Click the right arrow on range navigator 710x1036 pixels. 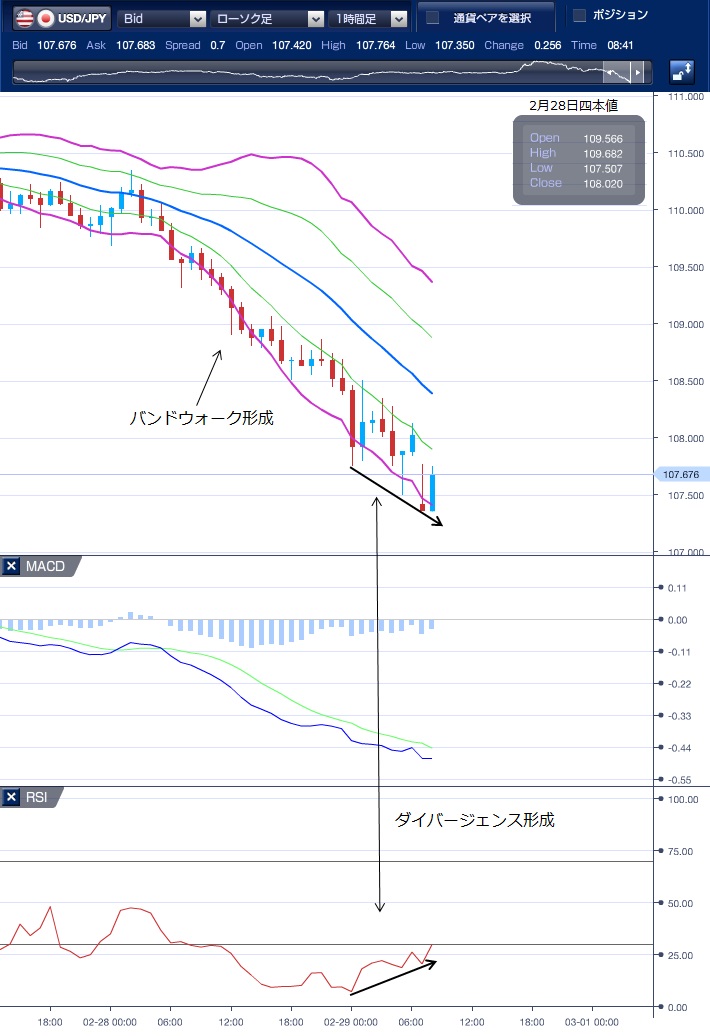click(637, 73)
